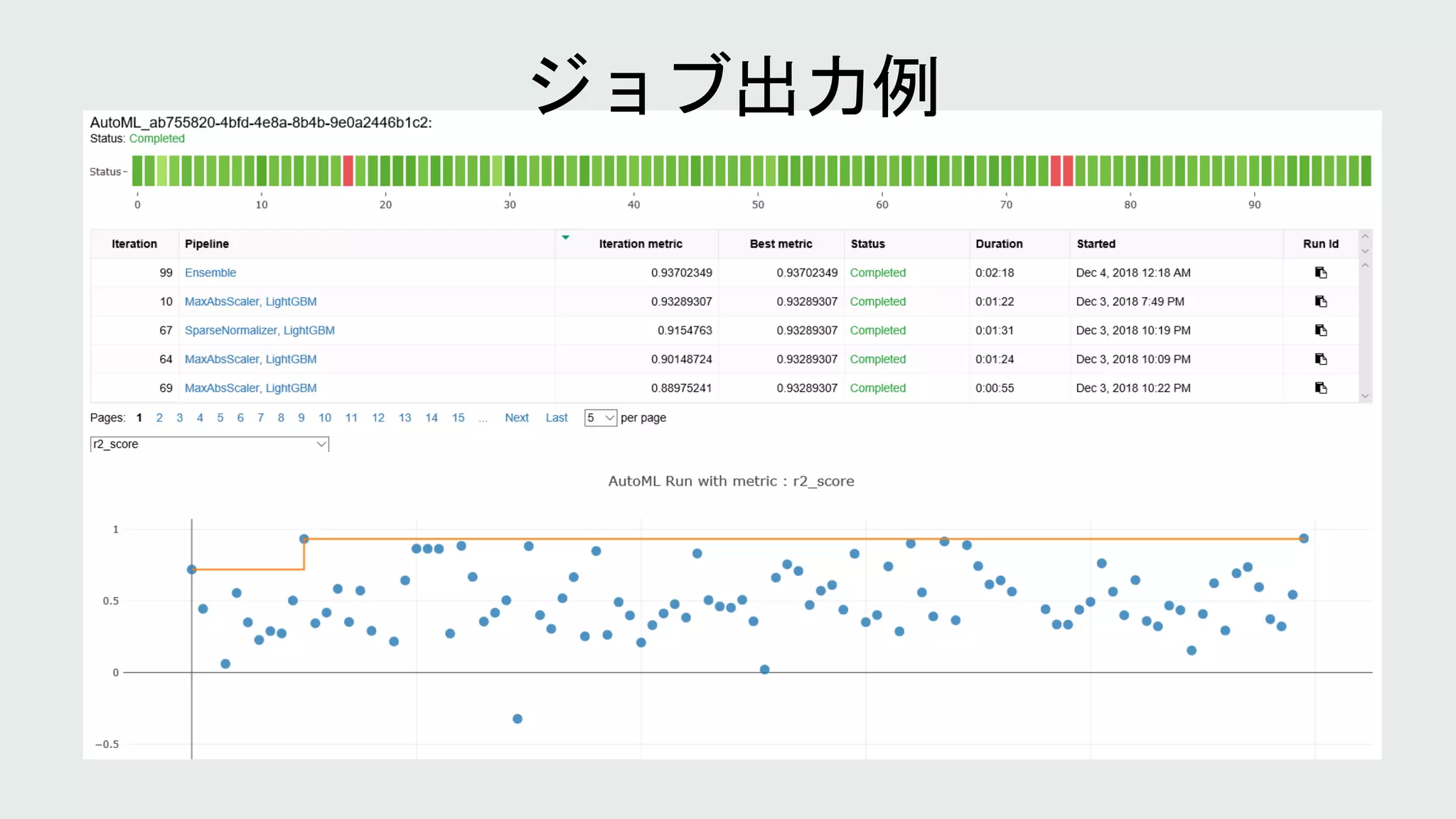Copy Run Id for Ensemble iteration 99

pos(1321,273)
